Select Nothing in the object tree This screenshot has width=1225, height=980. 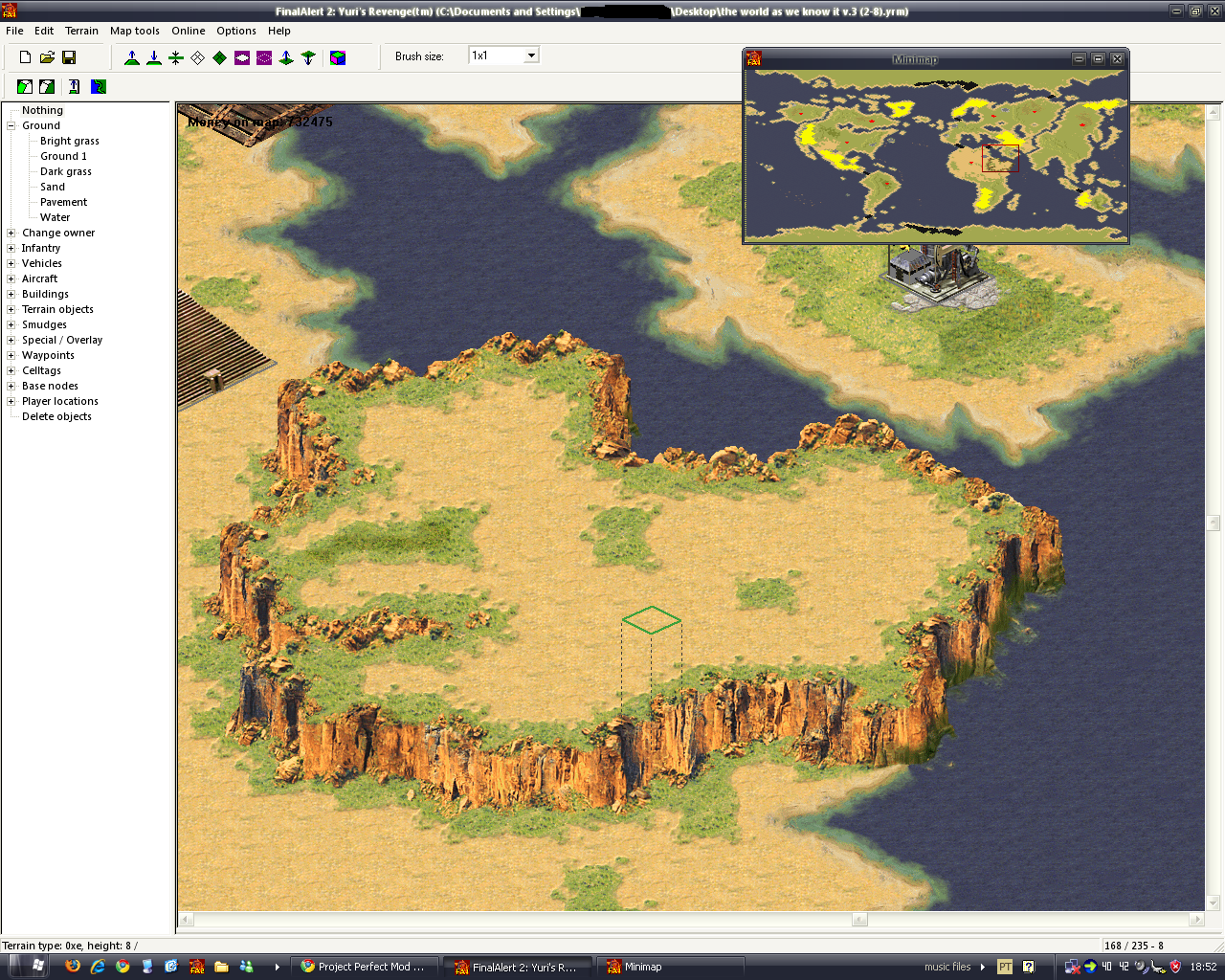point(42,110)
